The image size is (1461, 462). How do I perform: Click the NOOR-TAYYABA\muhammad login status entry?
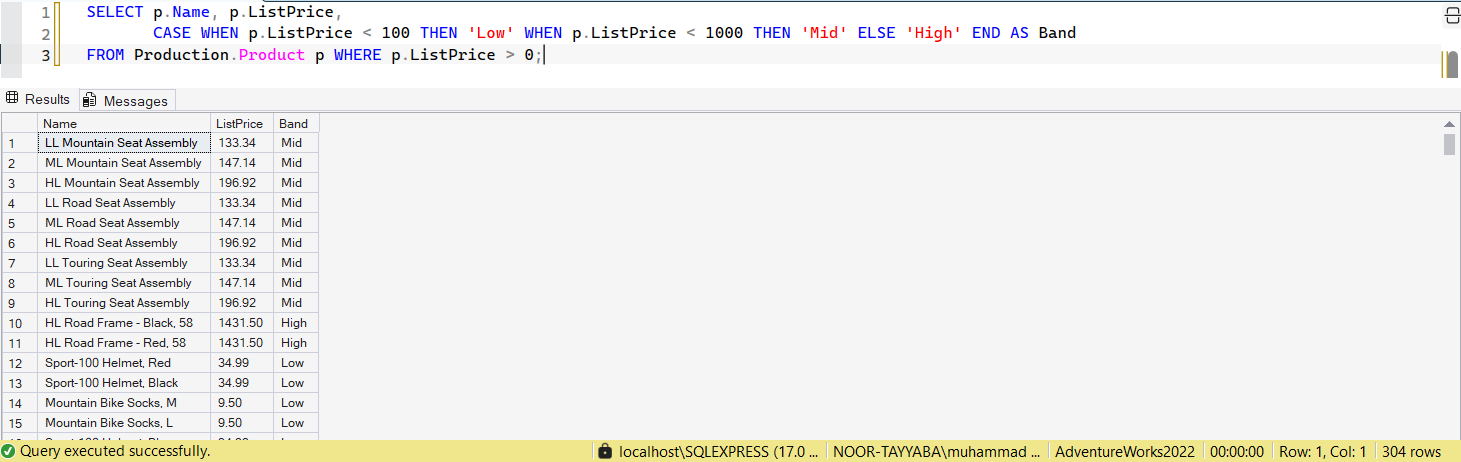[937, 451]
